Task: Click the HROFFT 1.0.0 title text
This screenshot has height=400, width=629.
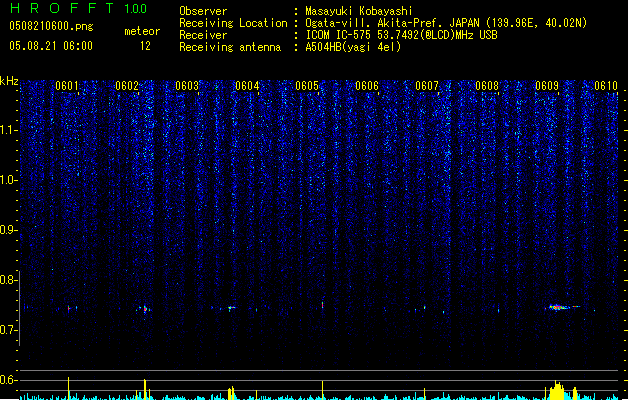Action: [79, 8]
